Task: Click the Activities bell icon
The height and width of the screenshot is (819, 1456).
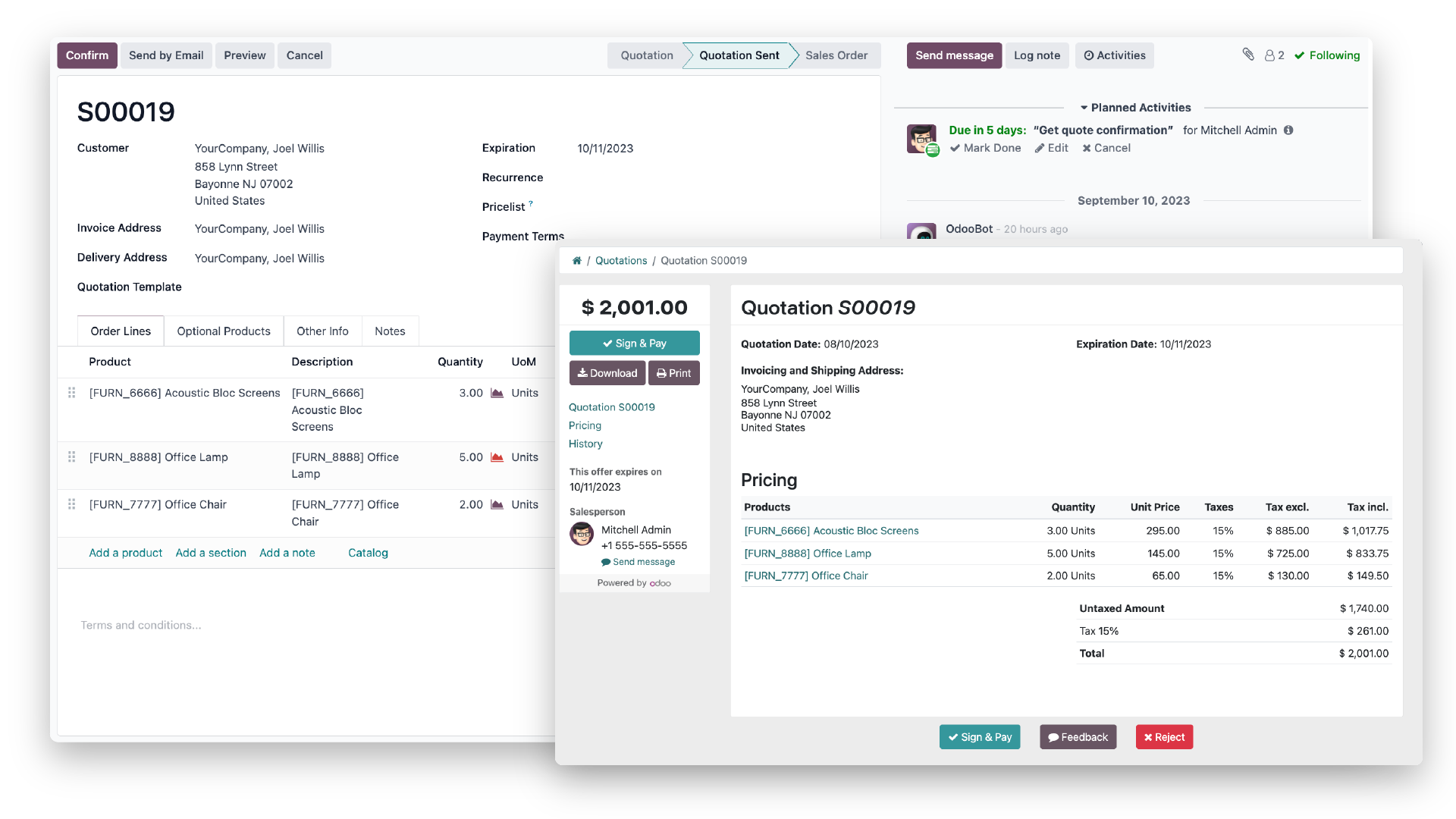Action: tap(1089, 55)
